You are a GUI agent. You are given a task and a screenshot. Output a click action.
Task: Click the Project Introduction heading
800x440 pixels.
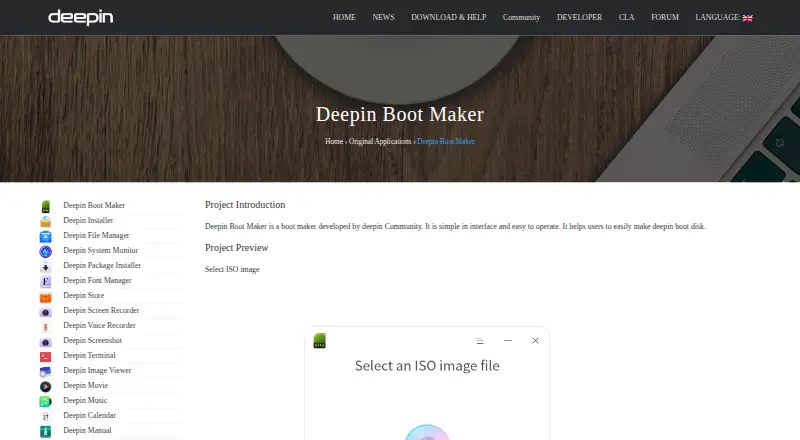pos(245,205)
